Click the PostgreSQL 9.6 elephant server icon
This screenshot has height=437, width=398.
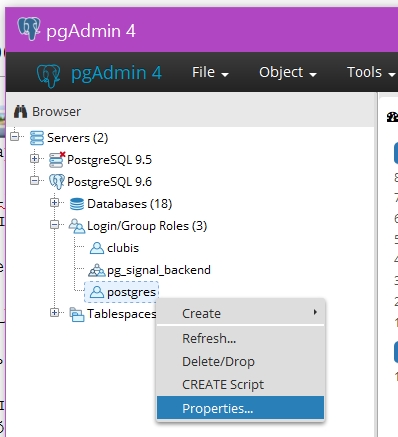click(57, 182)
